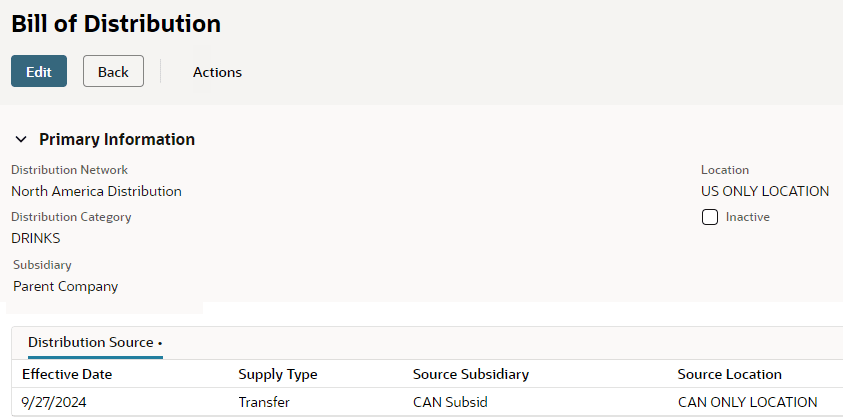Select the Distribution Source tab
This screenshot has height=418, width=843.
point(94,343)
